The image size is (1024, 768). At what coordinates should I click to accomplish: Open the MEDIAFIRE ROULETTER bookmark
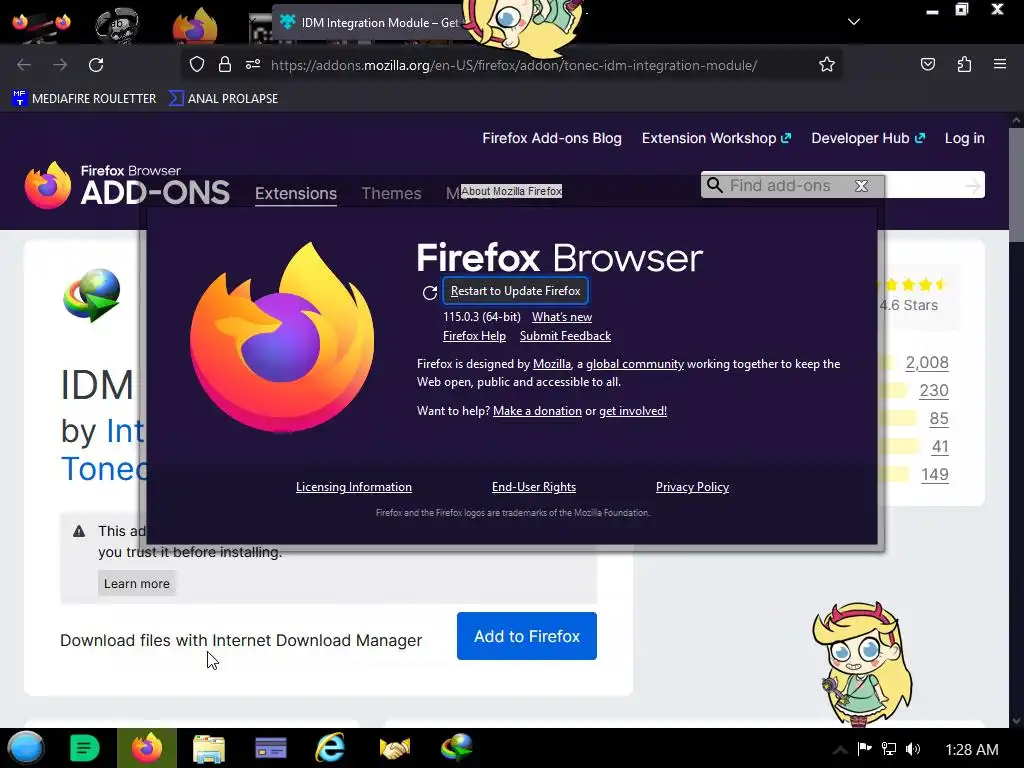pos(84,99)
